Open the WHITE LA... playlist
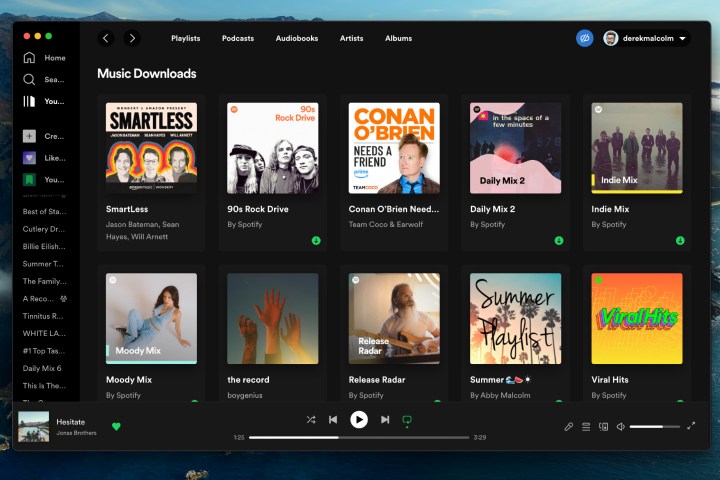 44,333
